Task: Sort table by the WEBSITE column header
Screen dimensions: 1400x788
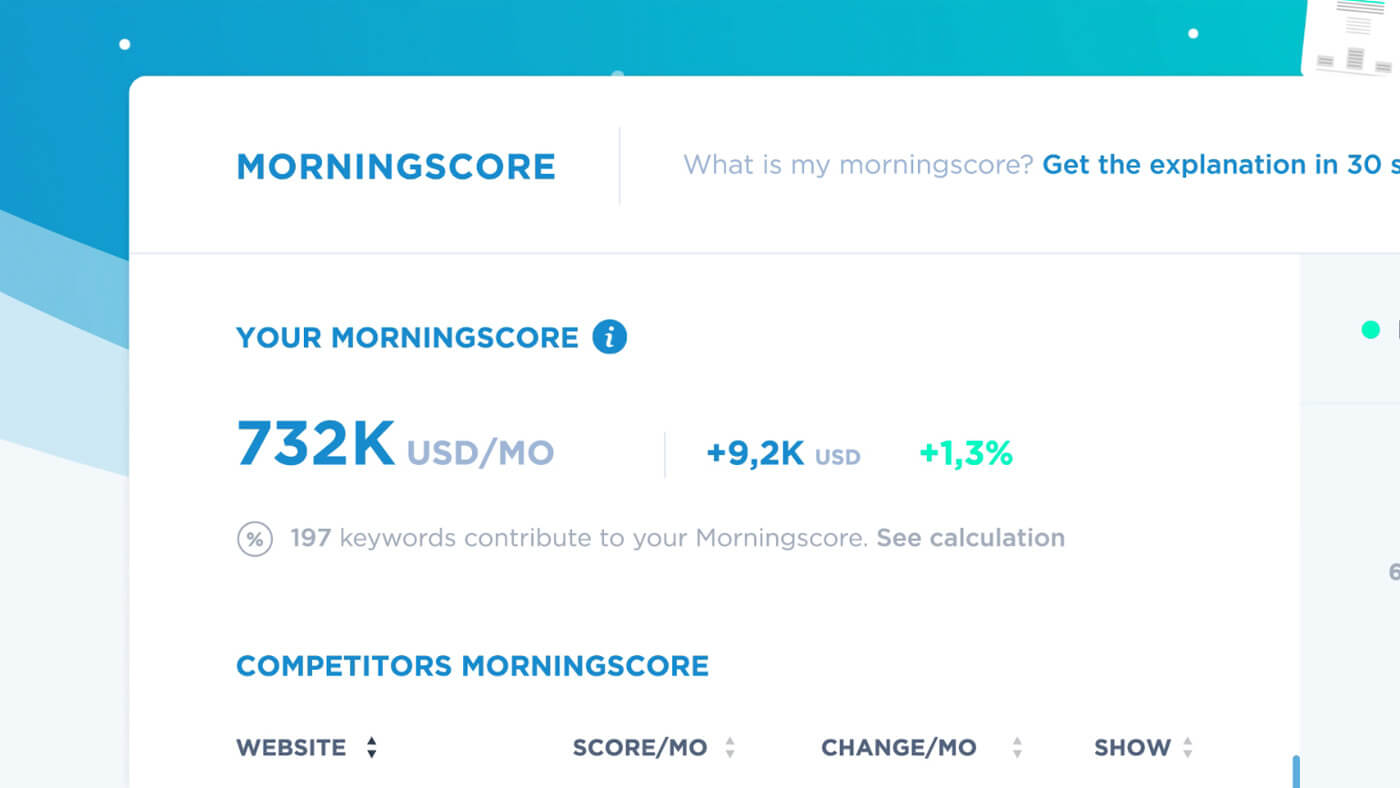Action: point(291,747)
